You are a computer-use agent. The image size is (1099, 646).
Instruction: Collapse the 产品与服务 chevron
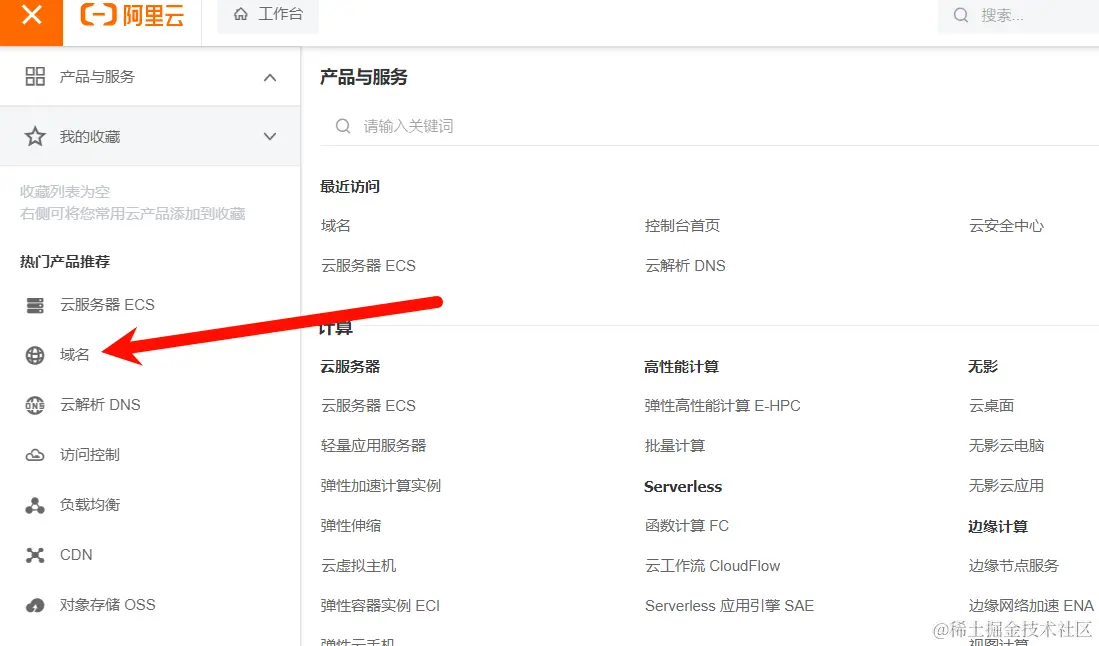pyautogui.click(x=270, y=77)
